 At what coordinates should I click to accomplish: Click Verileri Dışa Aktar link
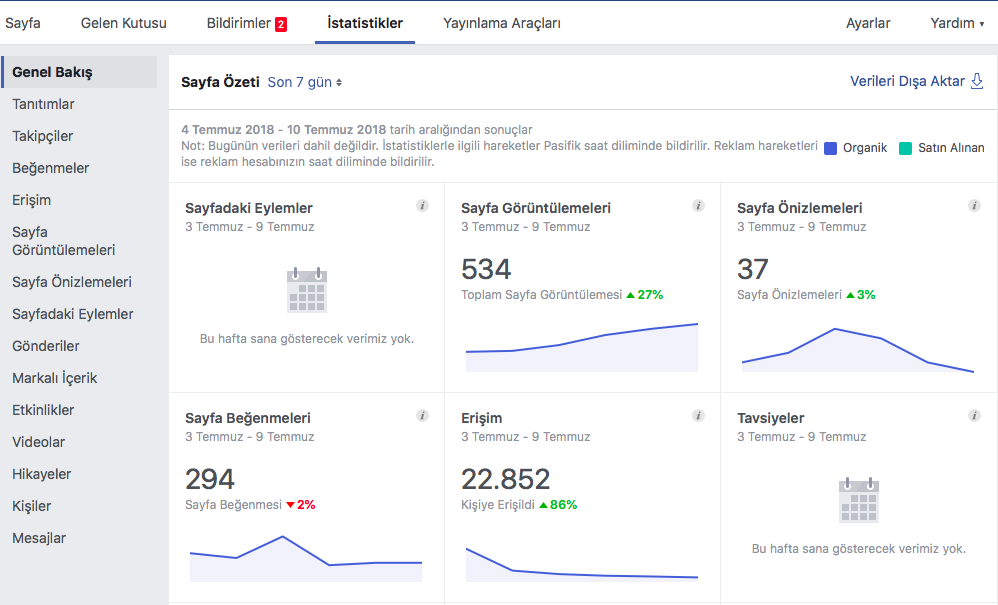pos(907,81)
